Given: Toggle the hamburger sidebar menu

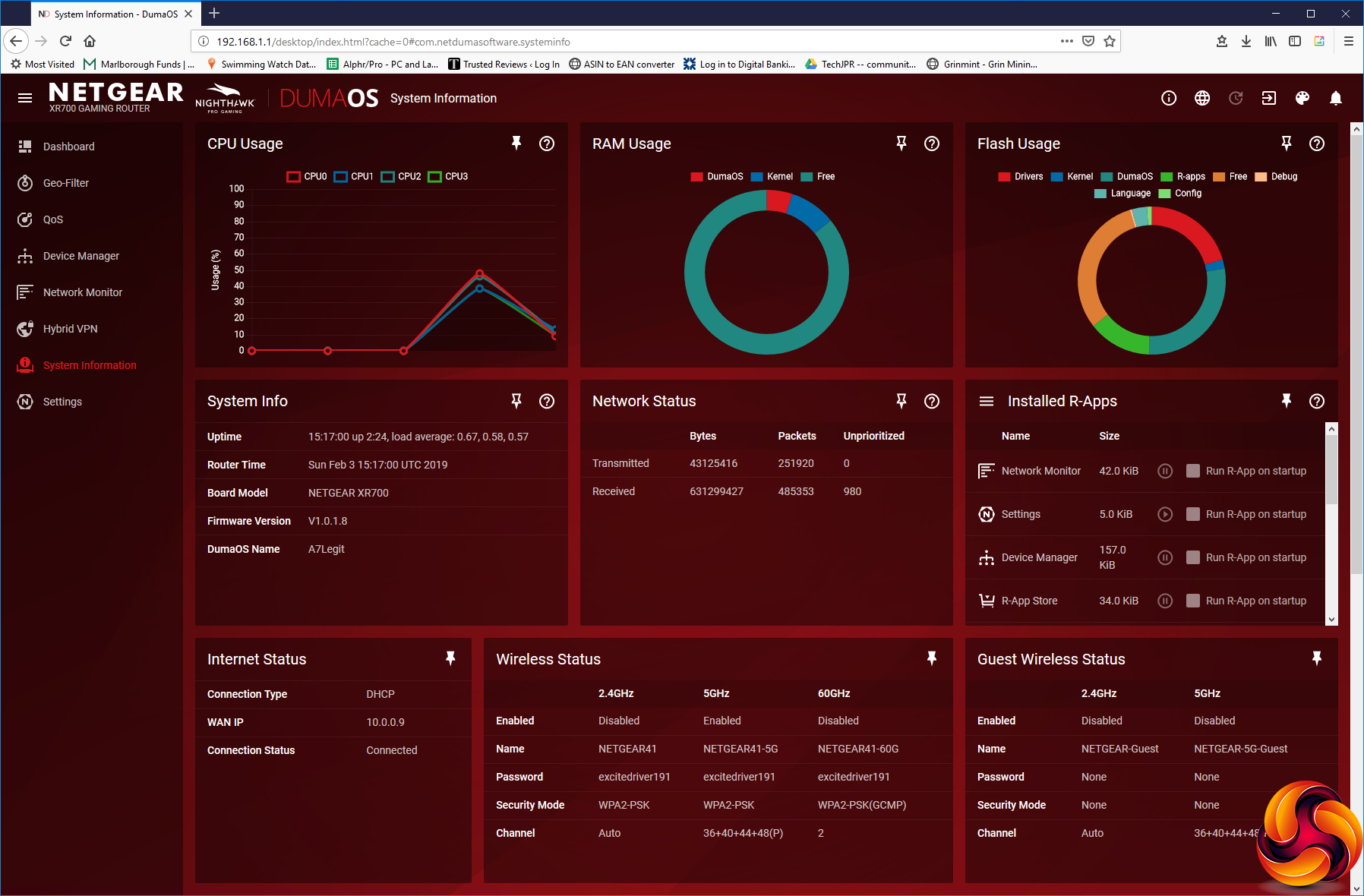Looking at the screenshot, I should coord(25,98).
